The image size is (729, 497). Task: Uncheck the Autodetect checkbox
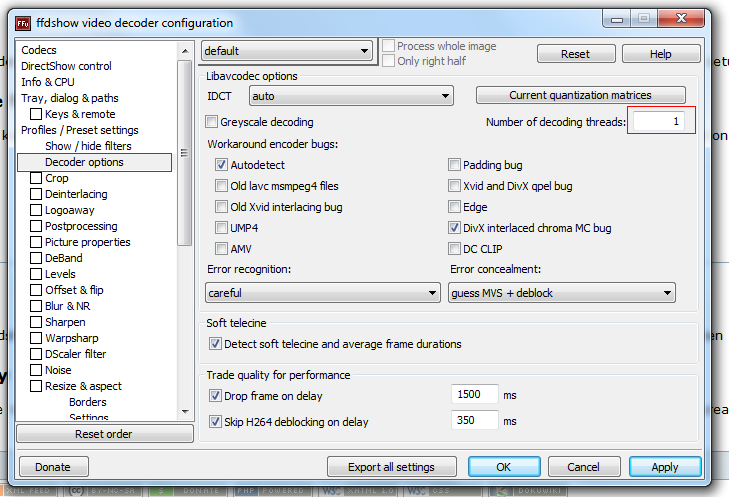(221, 165)
